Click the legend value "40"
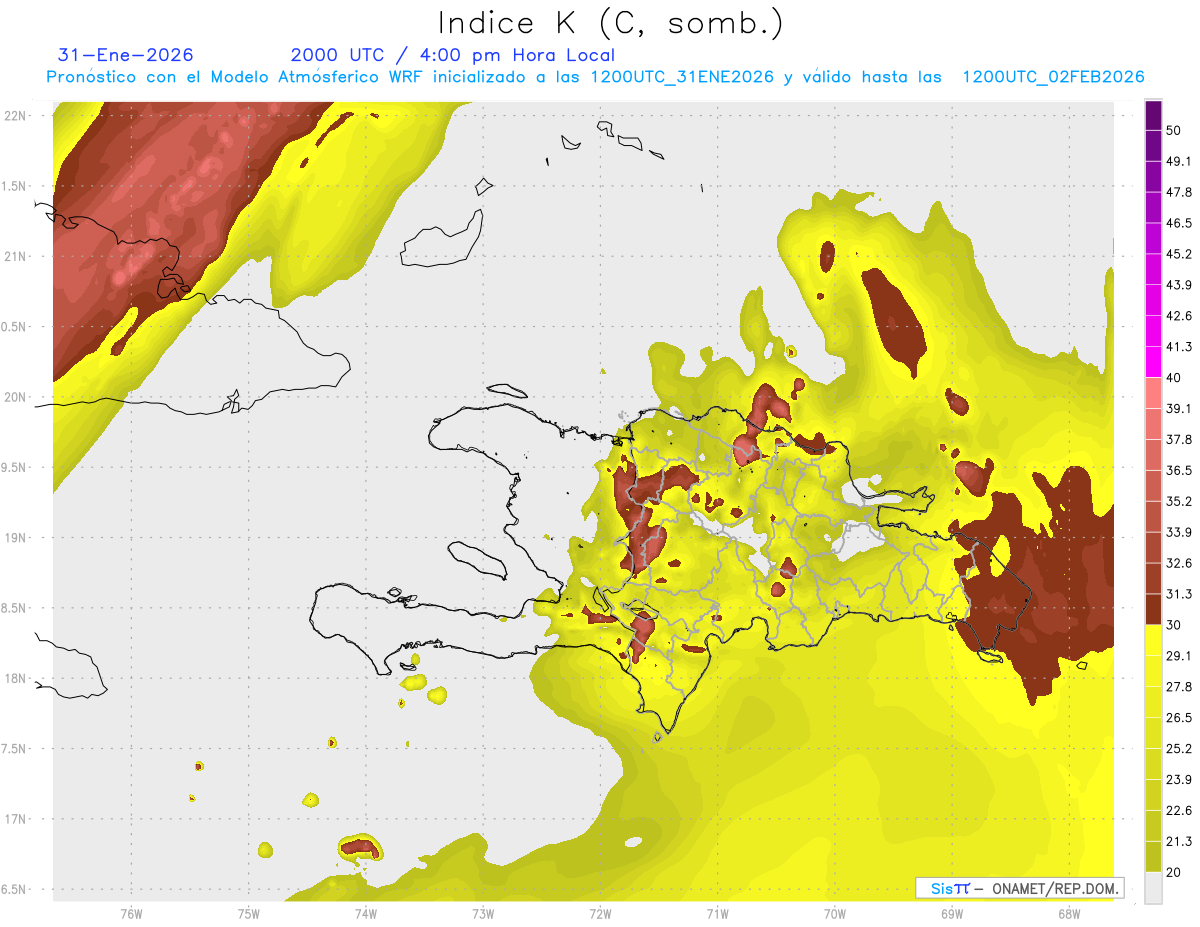 coord(1174,378)
